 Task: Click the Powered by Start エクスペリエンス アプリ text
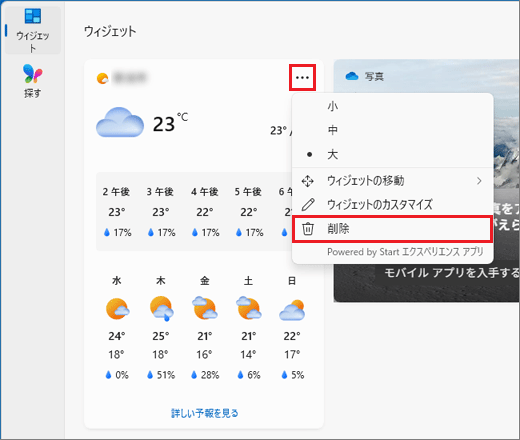(x=405, y=252)
